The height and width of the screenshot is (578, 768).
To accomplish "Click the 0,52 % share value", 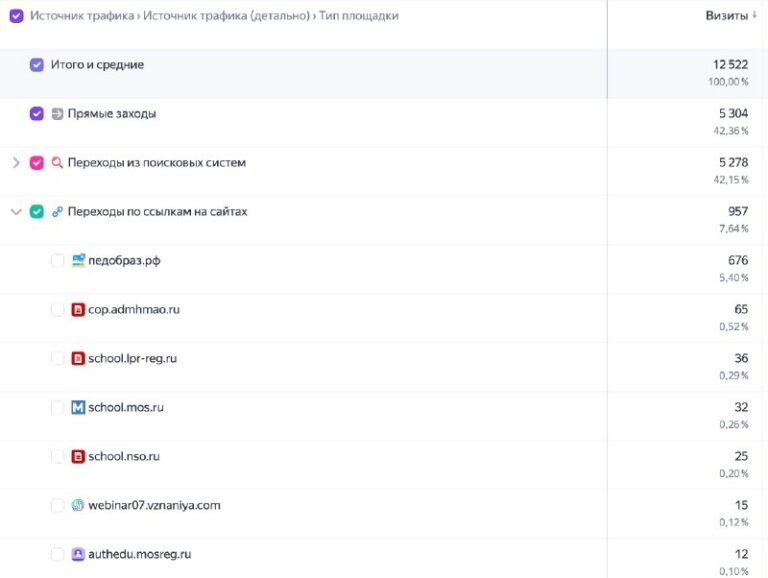I will [733, 327].
